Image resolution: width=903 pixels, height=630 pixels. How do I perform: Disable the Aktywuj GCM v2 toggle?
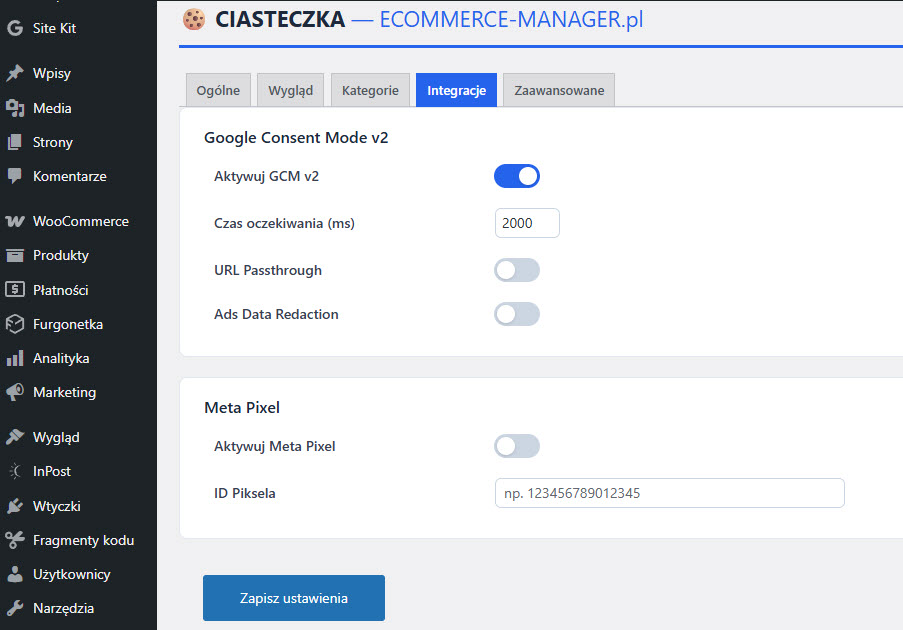tap(516, 176)
